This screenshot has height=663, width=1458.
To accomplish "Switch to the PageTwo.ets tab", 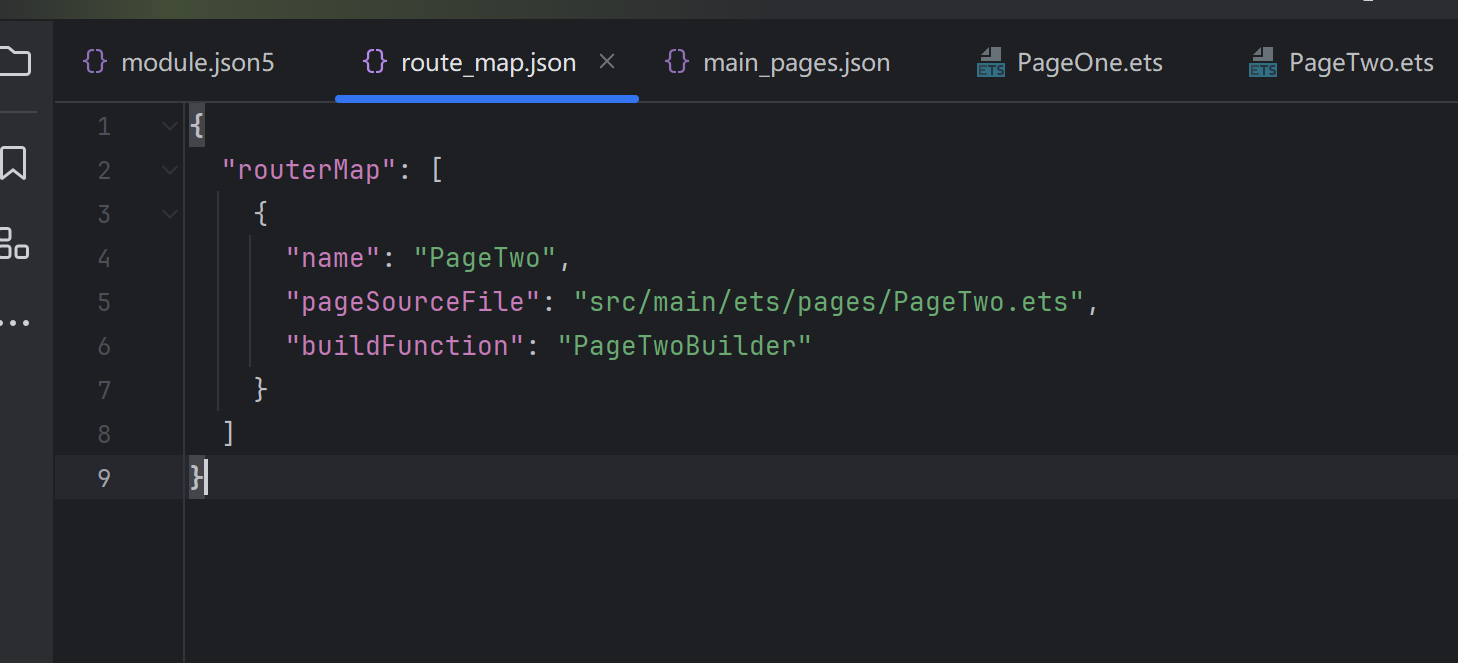I will point(1360,63).
